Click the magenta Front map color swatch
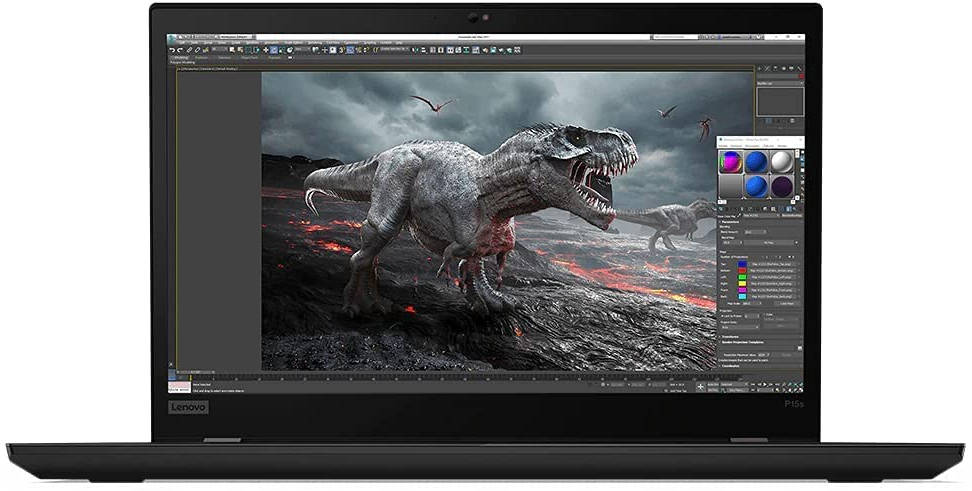This screenshot has width=972, height=491. click(742, 290)
